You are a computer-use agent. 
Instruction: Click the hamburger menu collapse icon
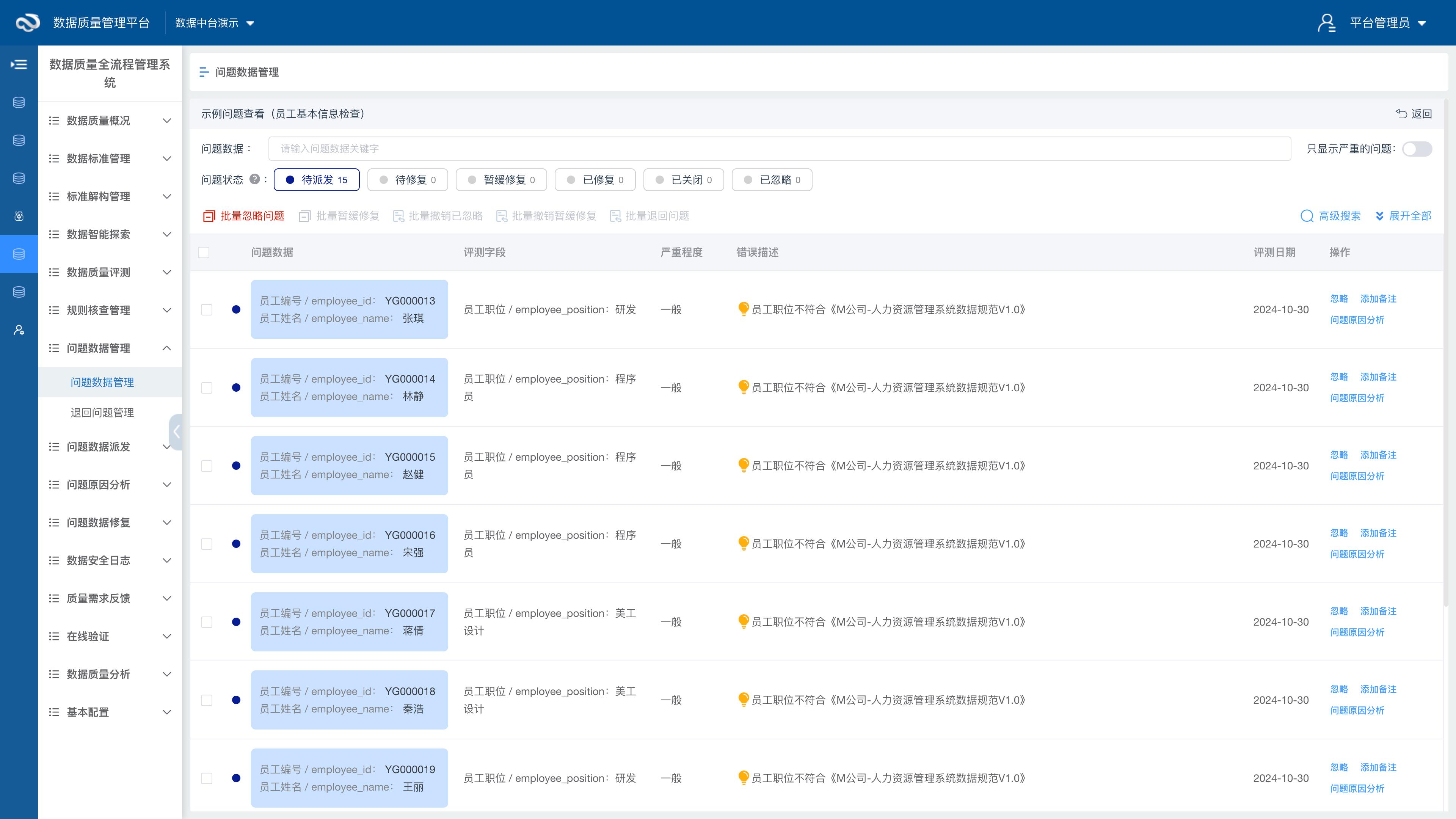pos(19,64)
